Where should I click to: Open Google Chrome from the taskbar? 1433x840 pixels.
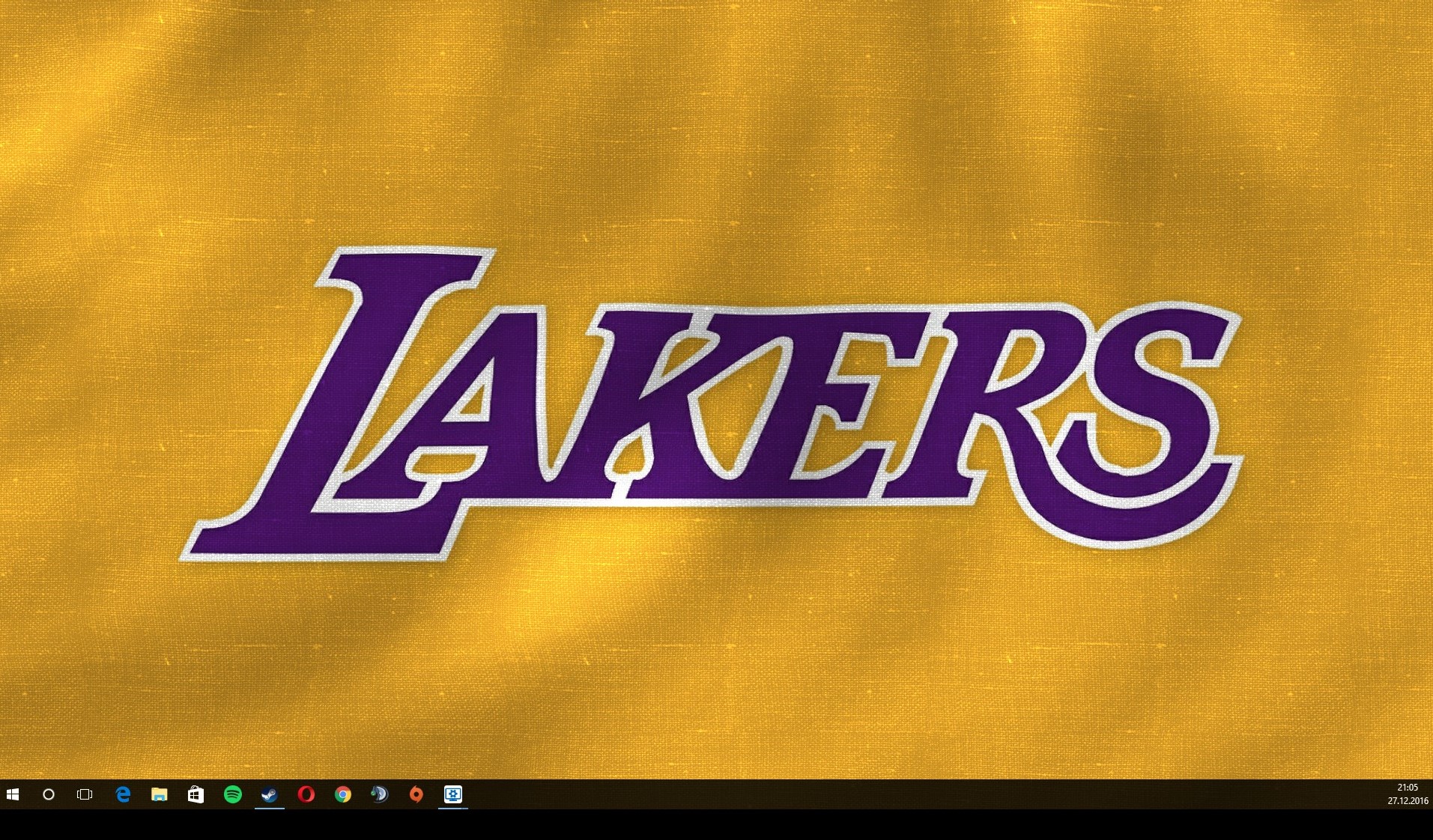[342, 794]
